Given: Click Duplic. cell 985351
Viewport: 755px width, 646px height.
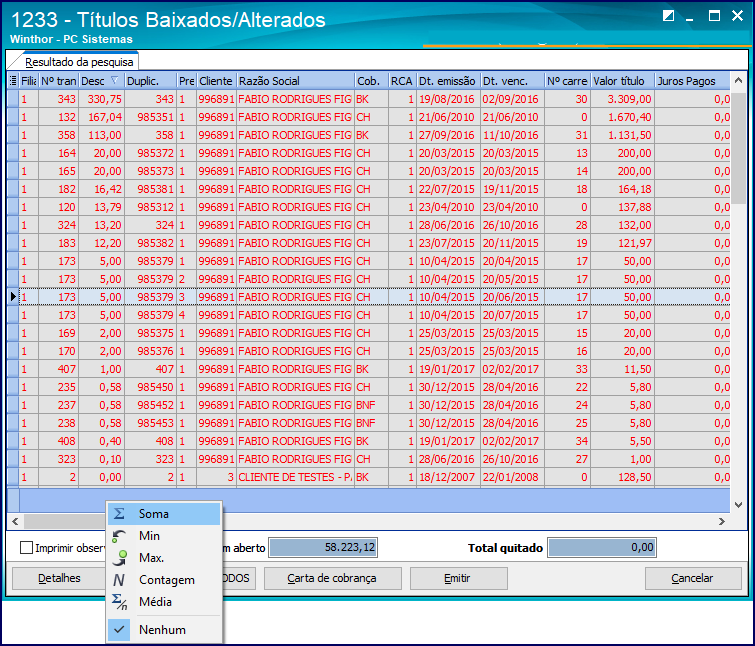Looking at the screenshot, I should coord(151,117).
